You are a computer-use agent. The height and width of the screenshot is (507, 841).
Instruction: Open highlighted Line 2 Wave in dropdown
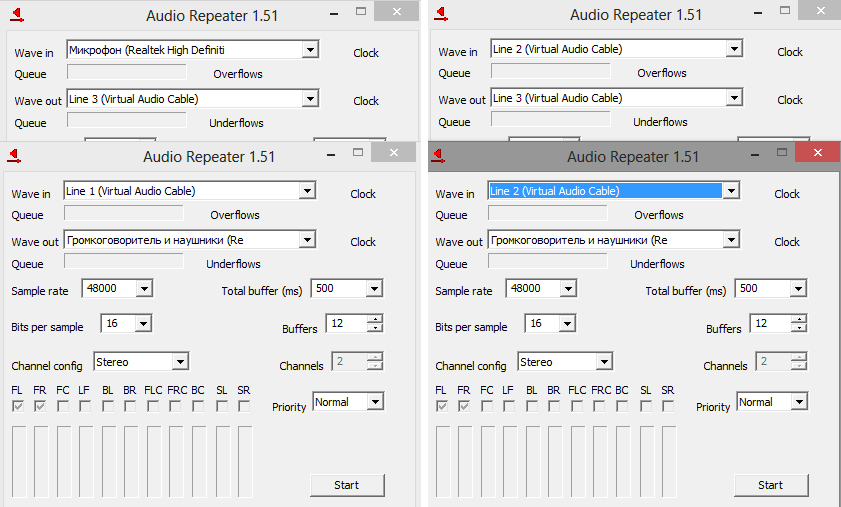point(731,191)
